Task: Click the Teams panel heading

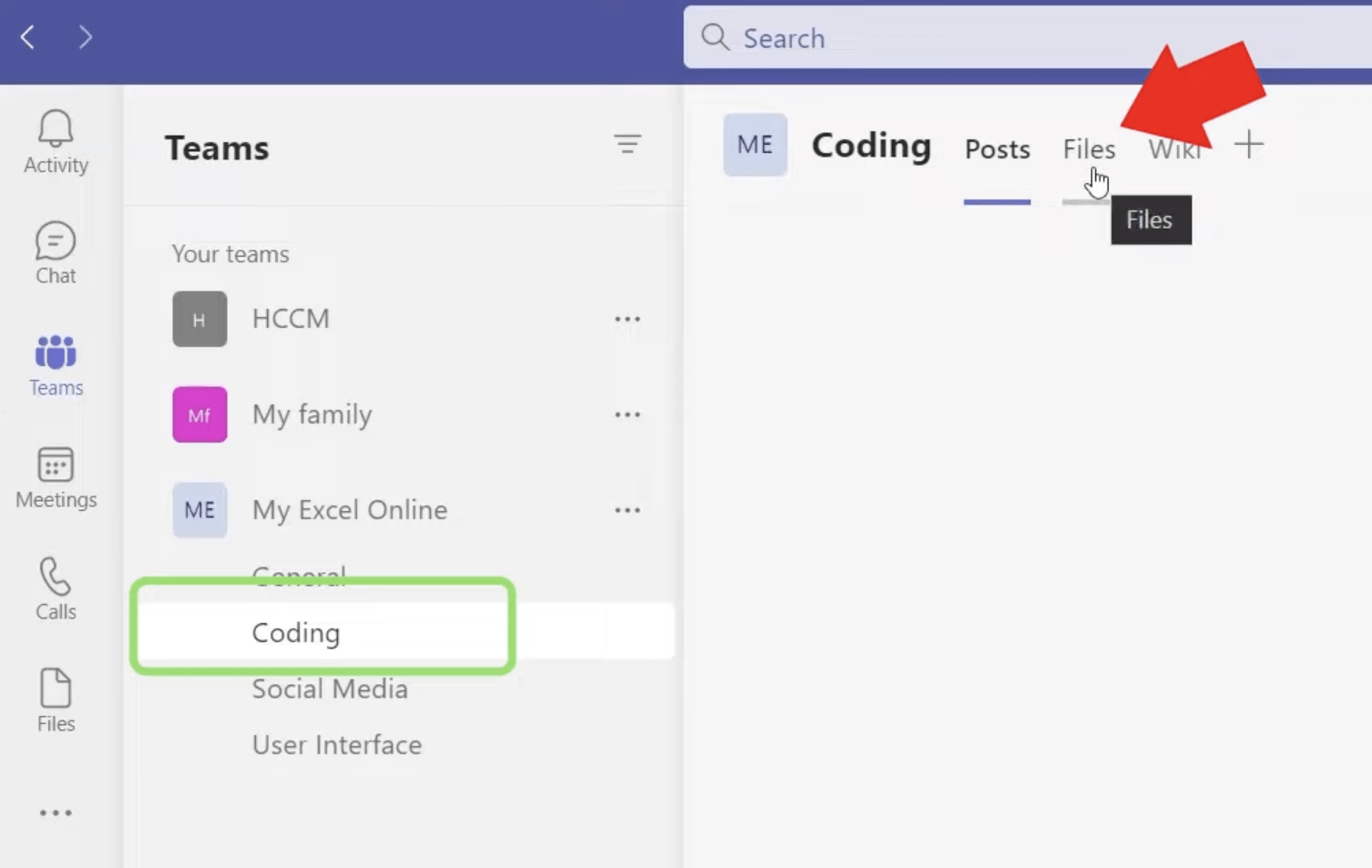Action: coord(217,148)
